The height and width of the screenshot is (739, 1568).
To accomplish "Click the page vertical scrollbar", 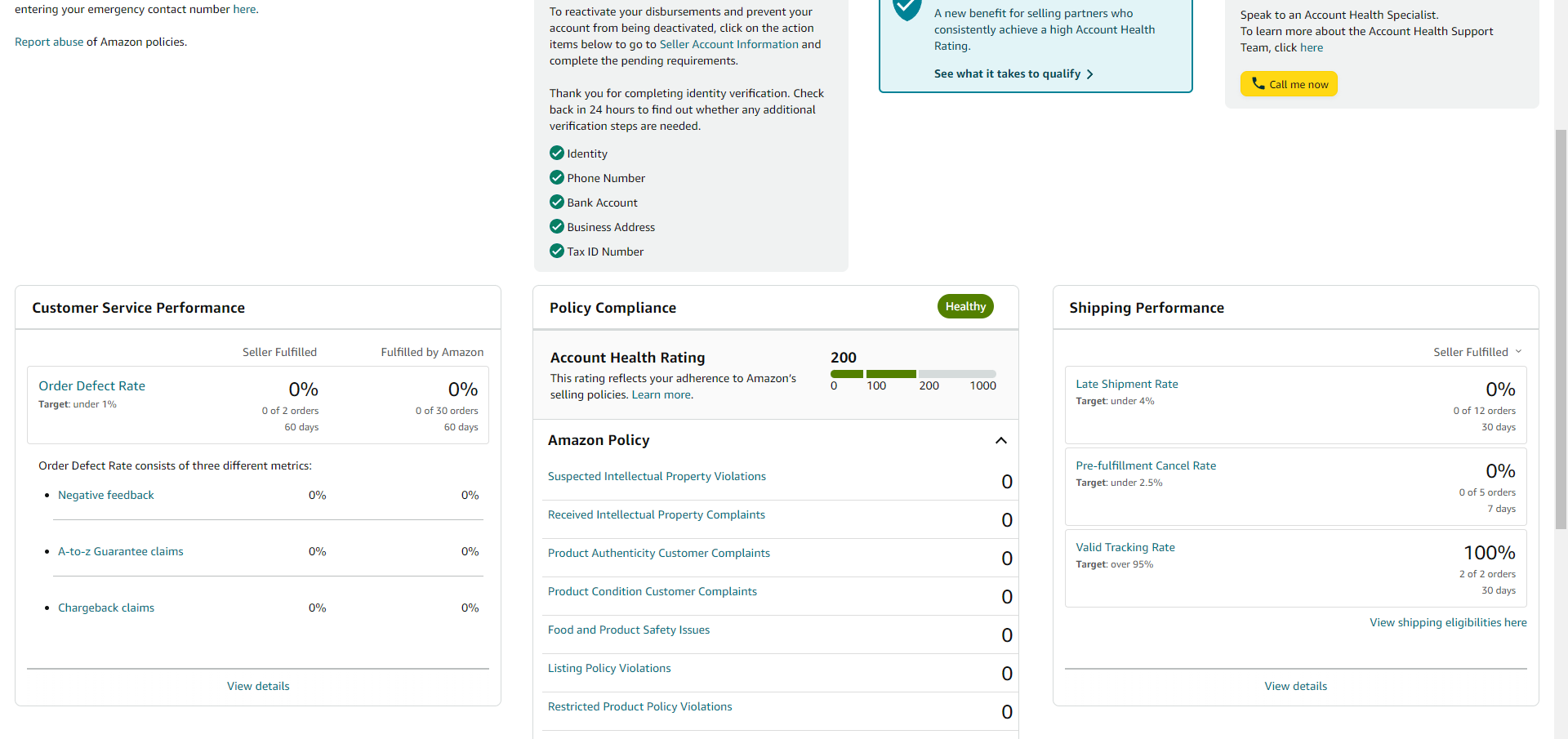I will pos(1561,329).
